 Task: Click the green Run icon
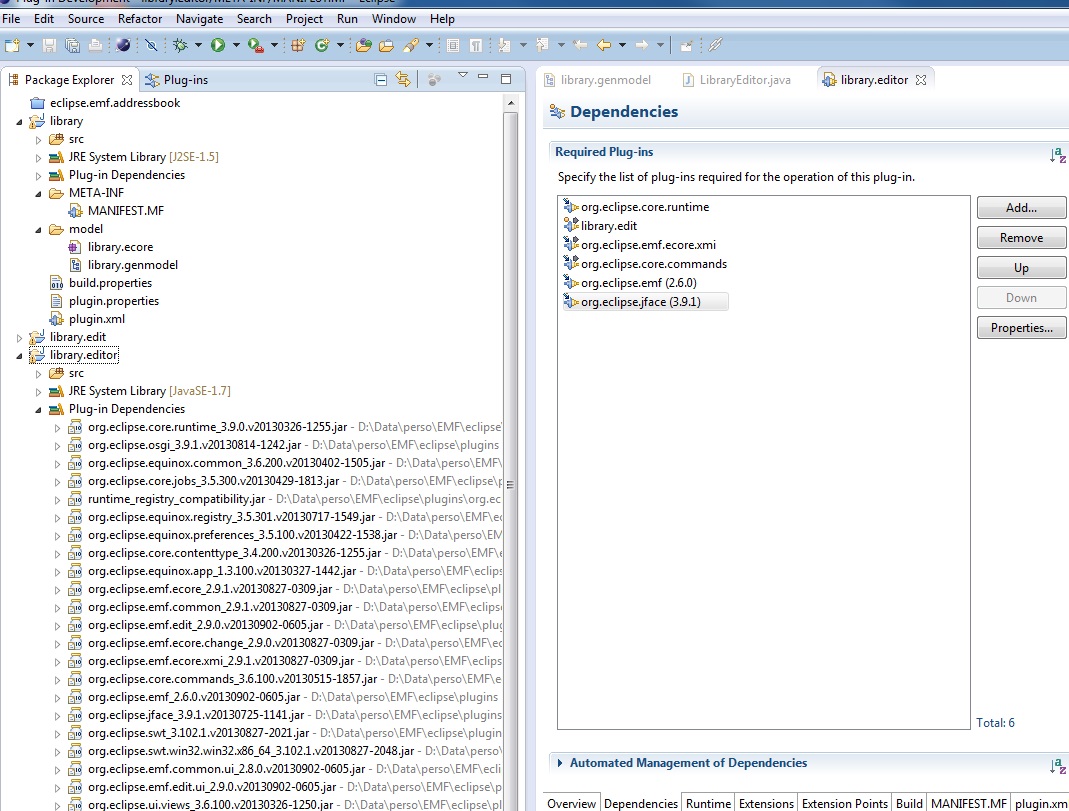[217, 46]
